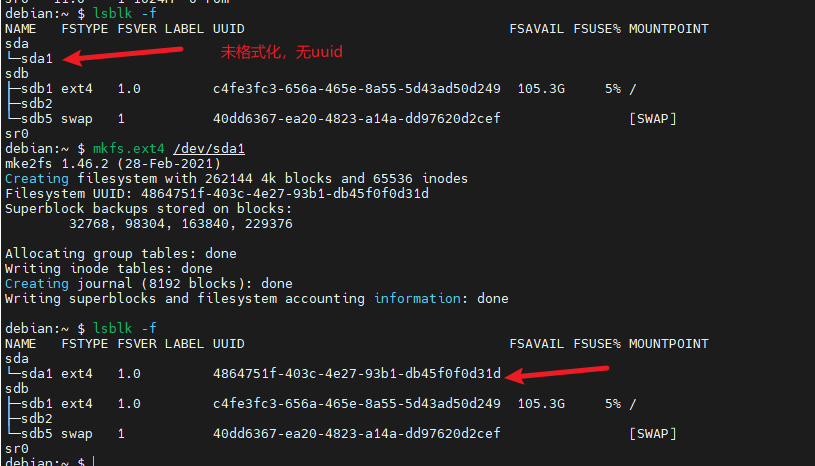Click the "Filesystem UUID" output line
The width and height of the screenshot is (815, 466).
[217, 194]
